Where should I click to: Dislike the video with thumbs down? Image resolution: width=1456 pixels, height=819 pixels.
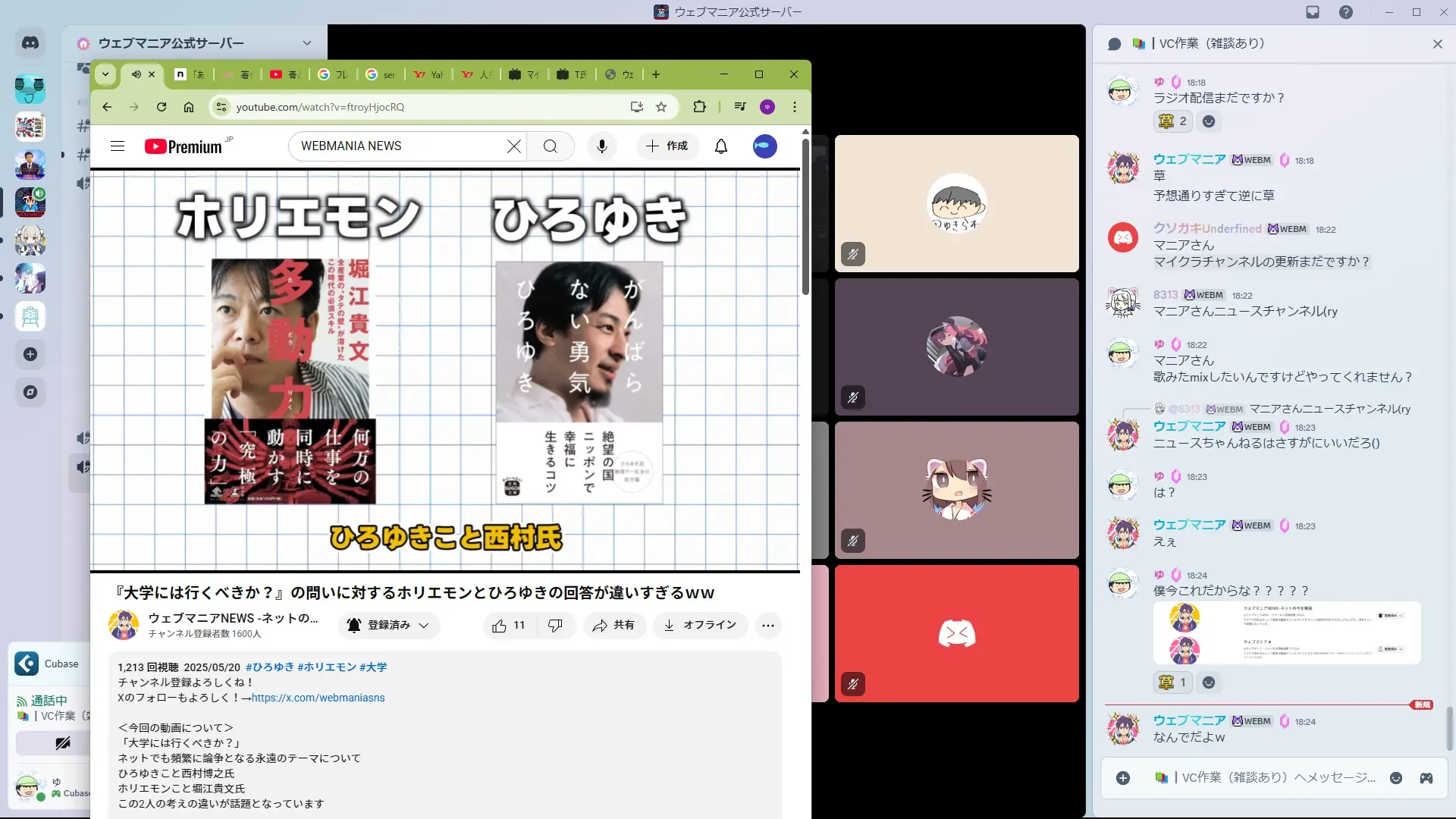tap(555, 626)
